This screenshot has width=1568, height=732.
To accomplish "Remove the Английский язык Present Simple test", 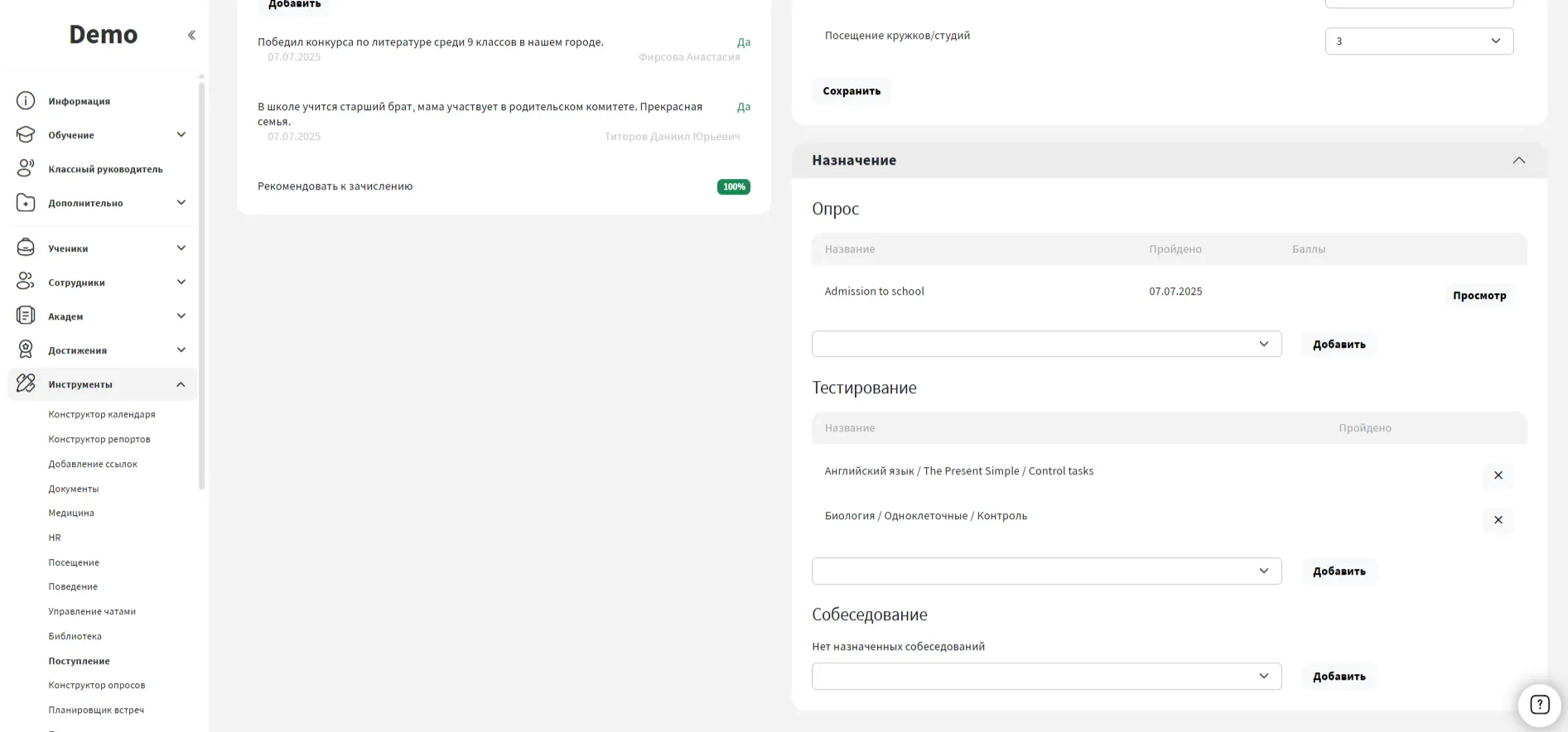I will pyautogui.click(x=1498, y=475).
